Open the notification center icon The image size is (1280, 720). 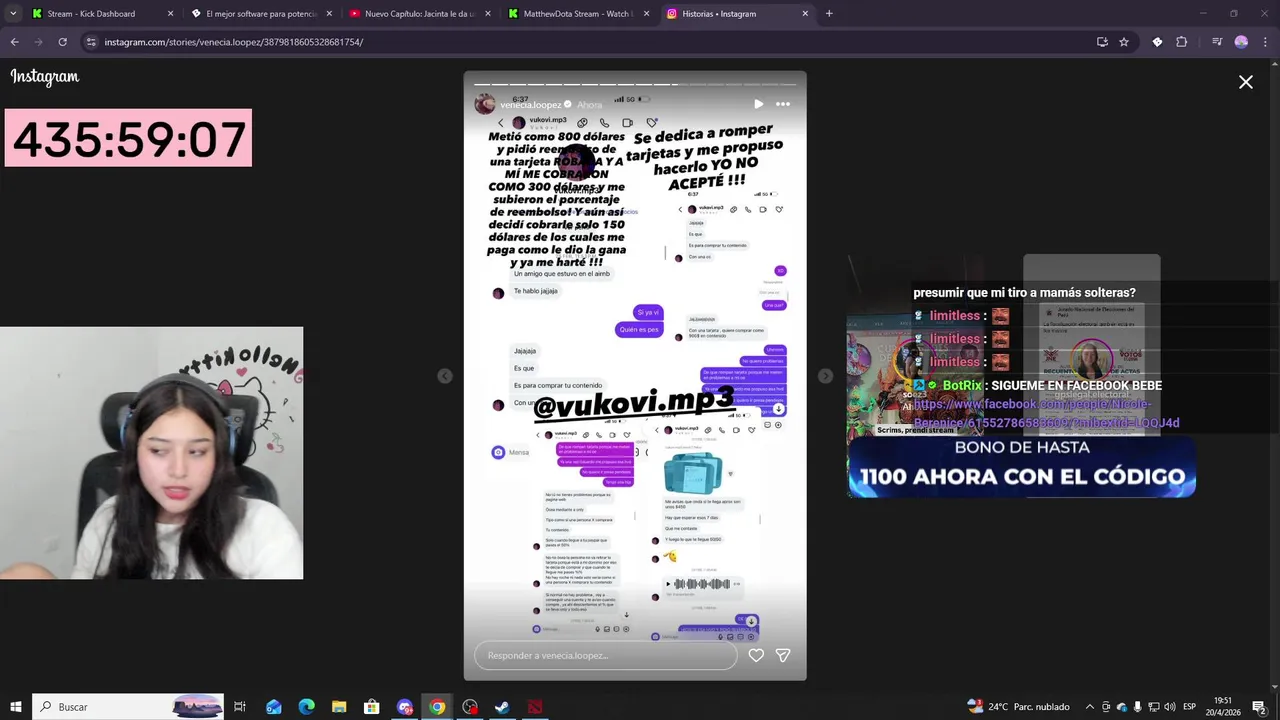(x=1259, y=707)
